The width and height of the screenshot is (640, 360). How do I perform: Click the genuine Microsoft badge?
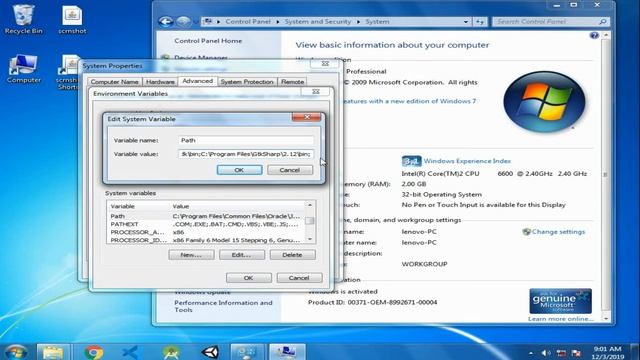click(560, 301)
